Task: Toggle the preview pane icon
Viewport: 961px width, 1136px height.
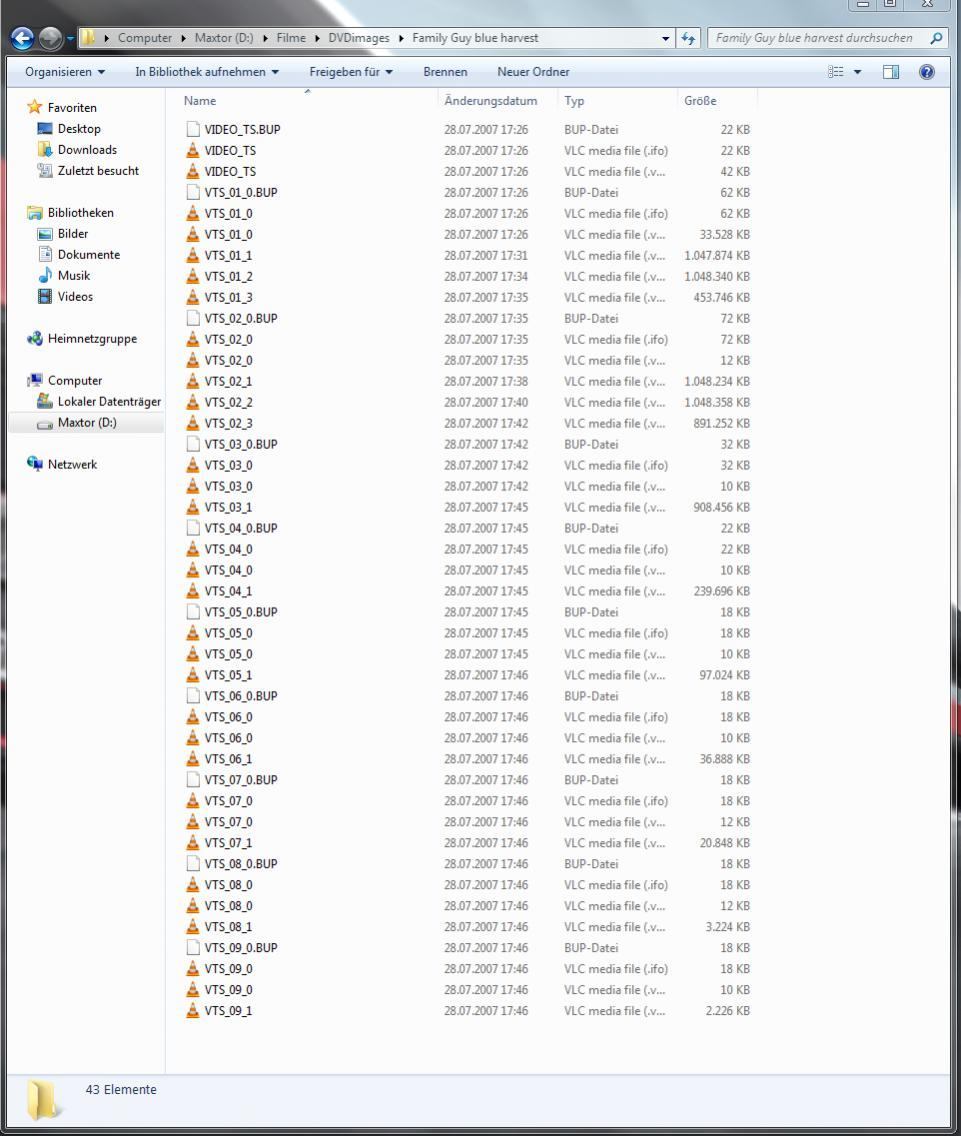Action: coord(891,72)
